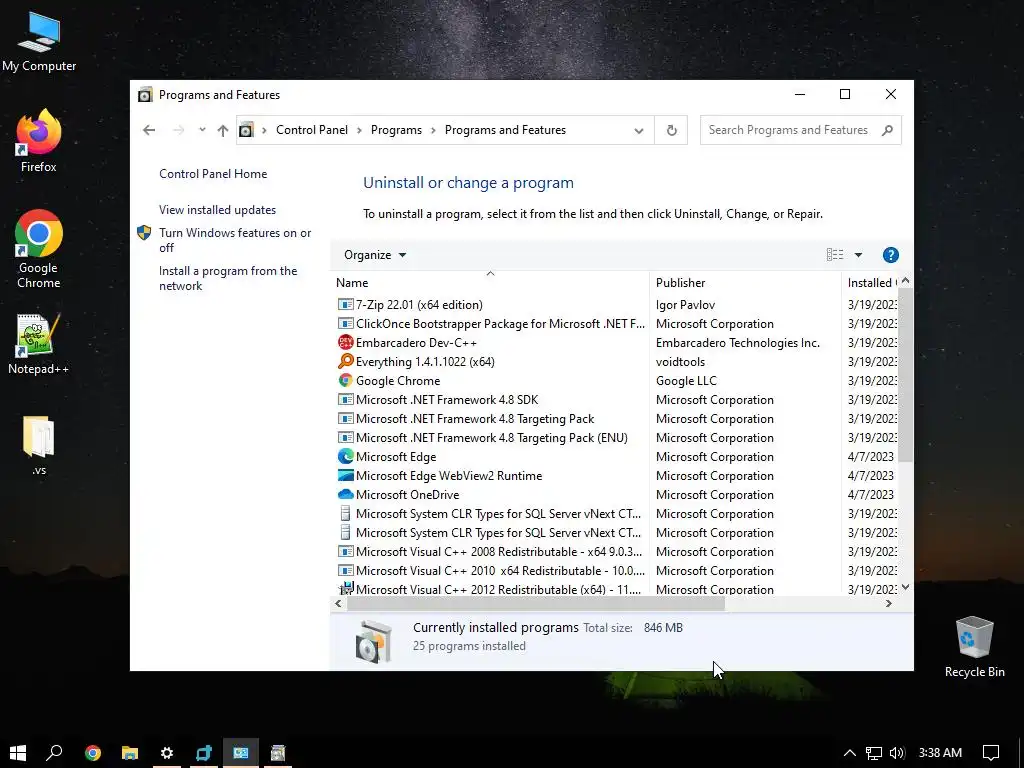Viewport: 1024px width, 768px height.
Task: Go back with the back arrow
Action: pyautogui.click(x=149, y=130)
